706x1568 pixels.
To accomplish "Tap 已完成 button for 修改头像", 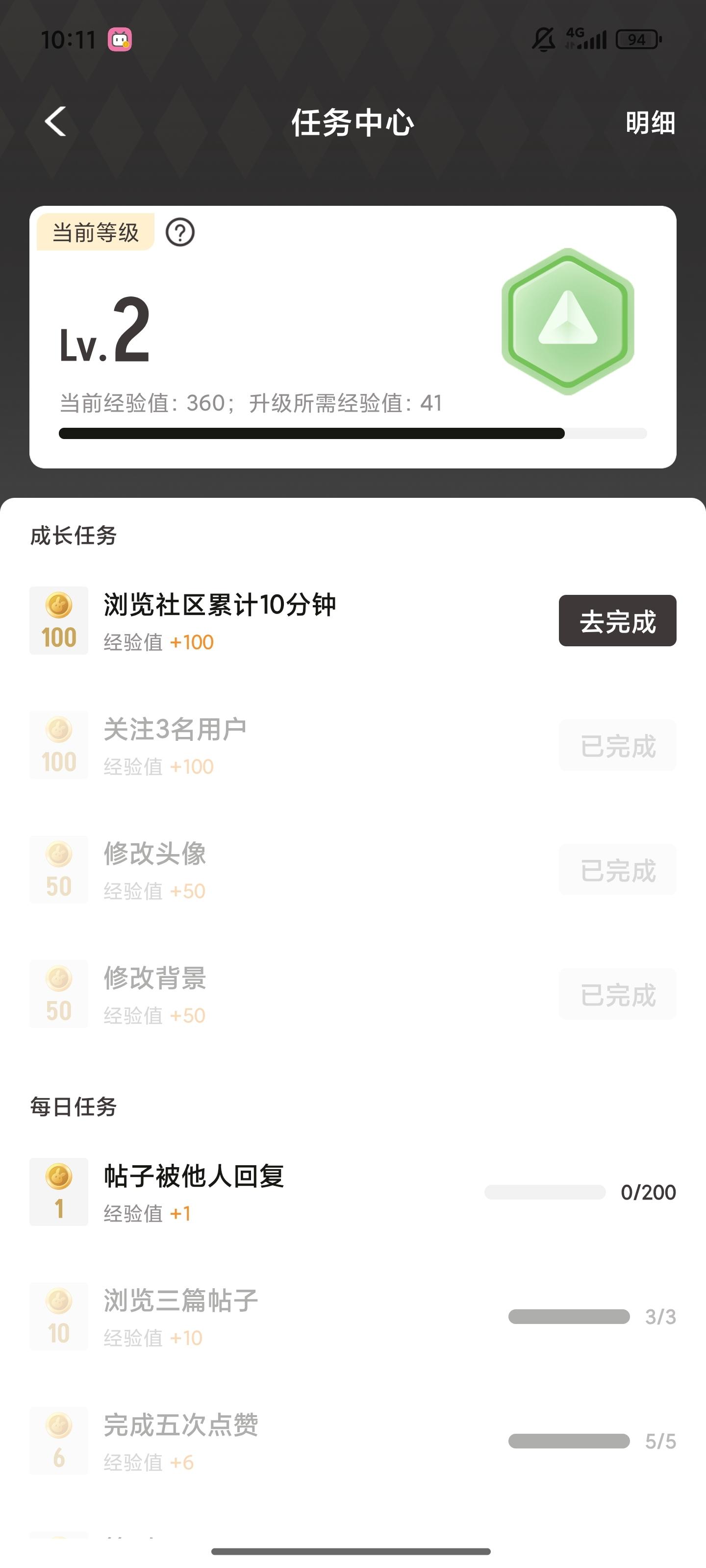I will pyautogui.click(x=617, y=870).
